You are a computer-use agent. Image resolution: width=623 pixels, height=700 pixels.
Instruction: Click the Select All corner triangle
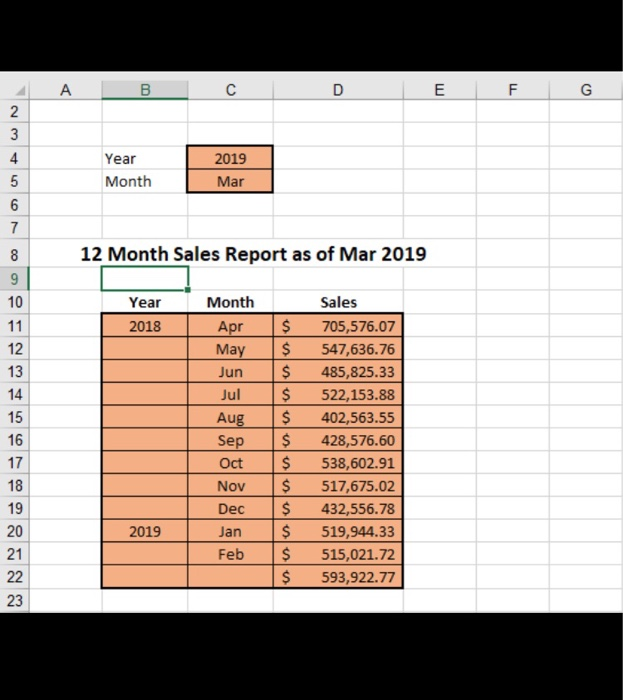tap(20, 91)
